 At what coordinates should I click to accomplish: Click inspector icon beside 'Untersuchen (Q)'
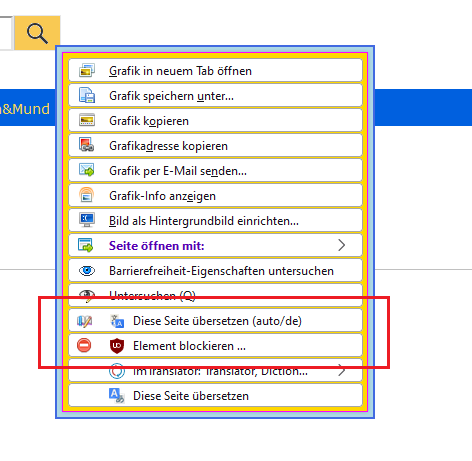click(87, 296)
